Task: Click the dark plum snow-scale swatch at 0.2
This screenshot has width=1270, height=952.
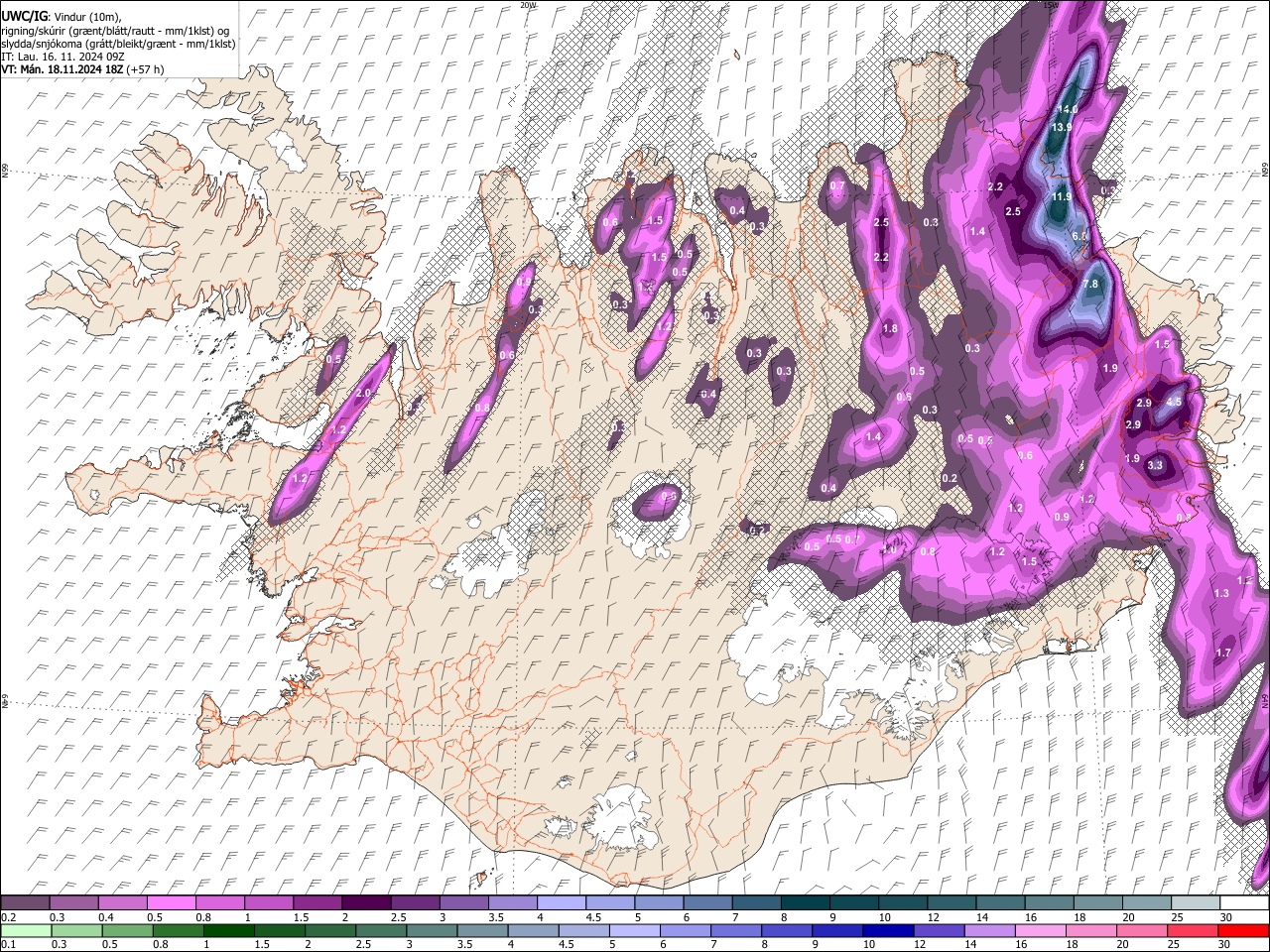Action: [x=26, y=903]
